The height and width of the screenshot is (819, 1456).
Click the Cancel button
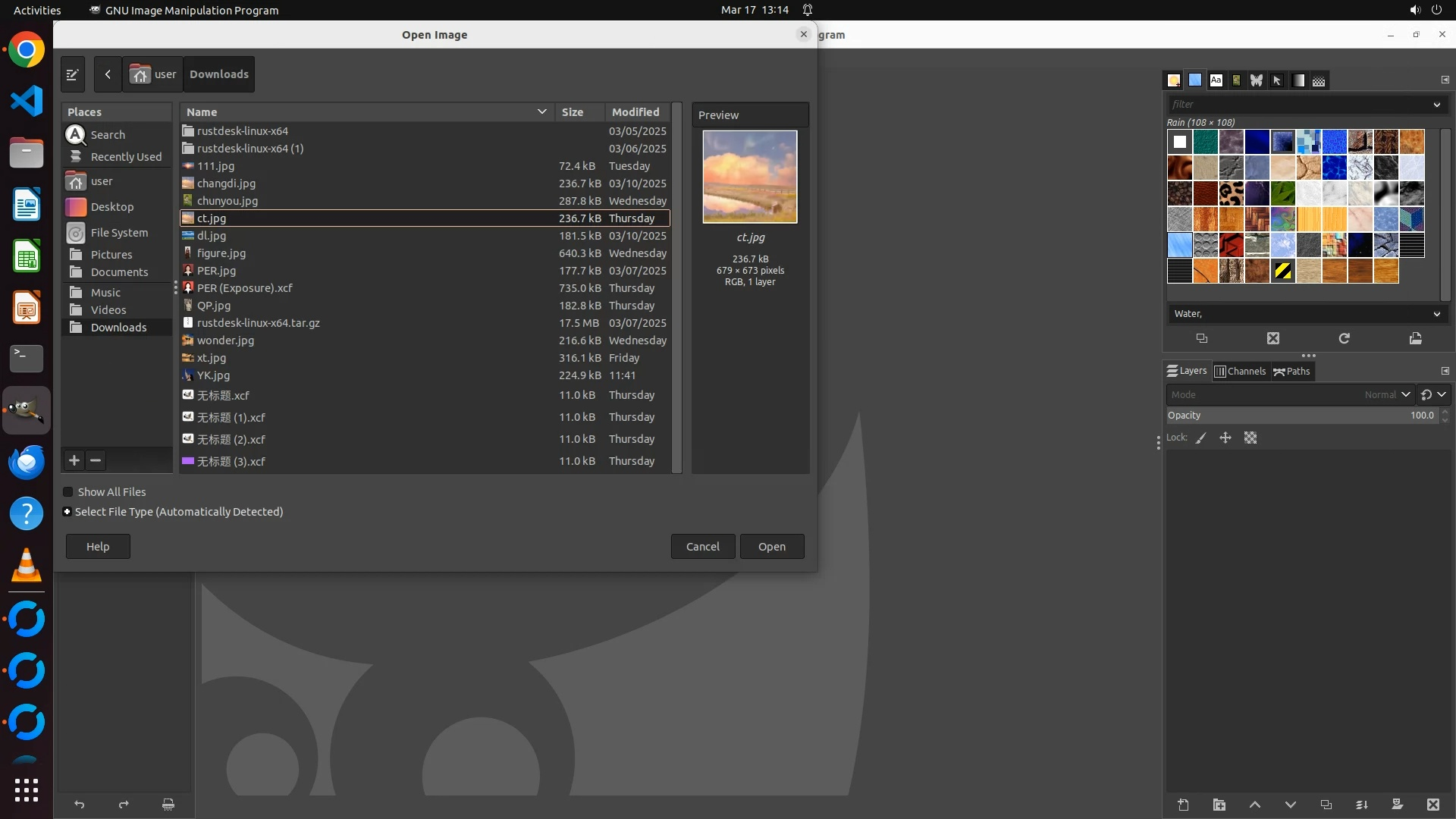pyautogui.click(x=702, y=547)
